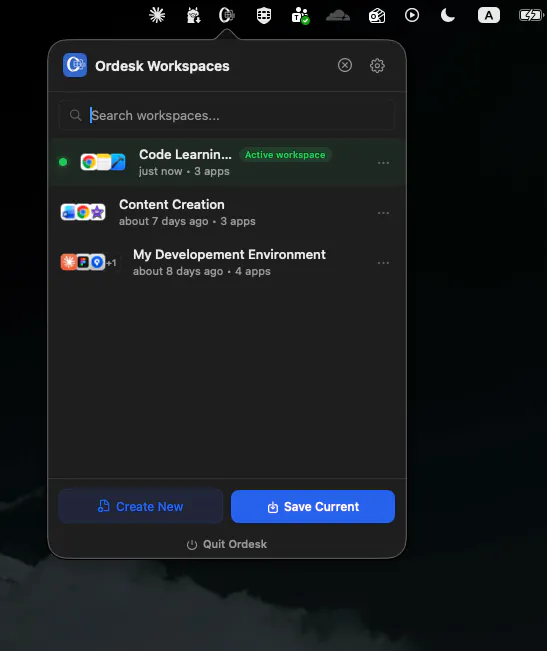Click the green active status dot
This screenshot has width=547, height=651.
click(63, 162)
